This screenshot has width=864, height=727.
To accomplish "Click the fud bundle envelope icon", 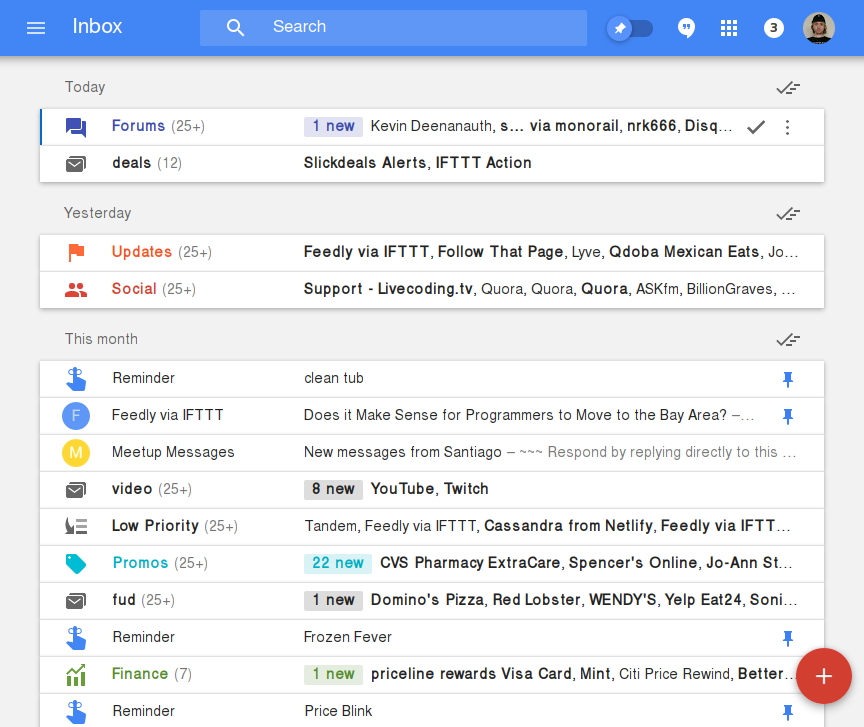I will (76, 601).
